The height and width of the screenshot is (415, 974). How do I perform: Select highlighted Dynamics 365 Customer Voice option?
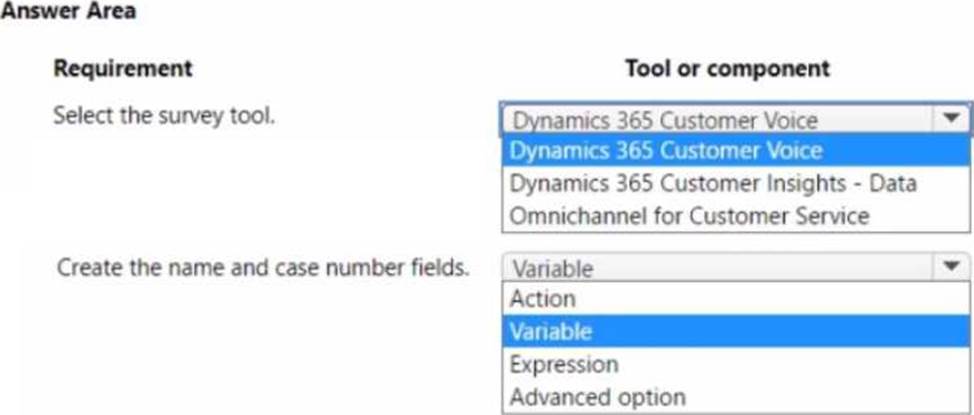point(735,151)
